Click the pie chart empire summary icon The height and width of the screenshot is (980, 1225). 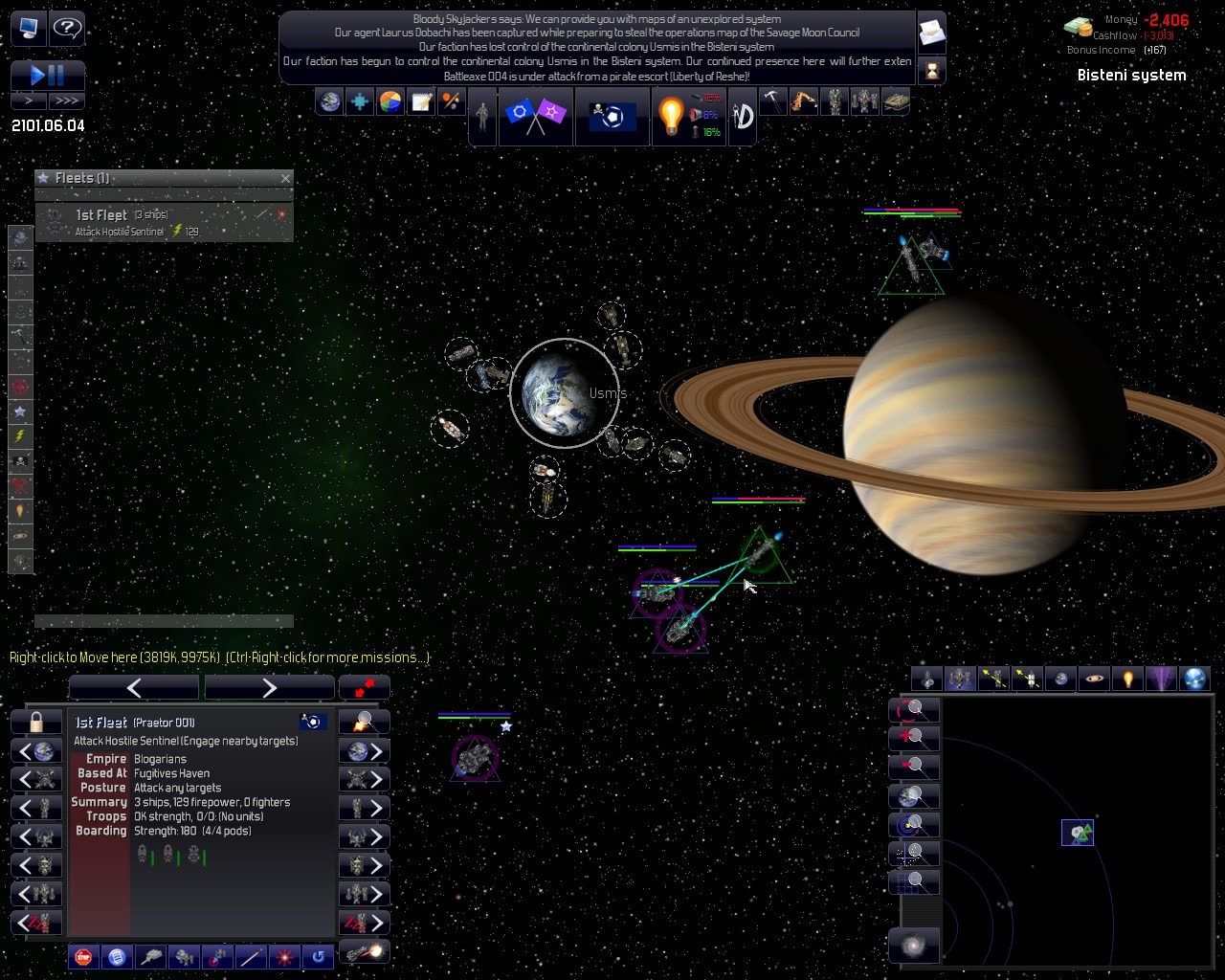pos(390,101)
